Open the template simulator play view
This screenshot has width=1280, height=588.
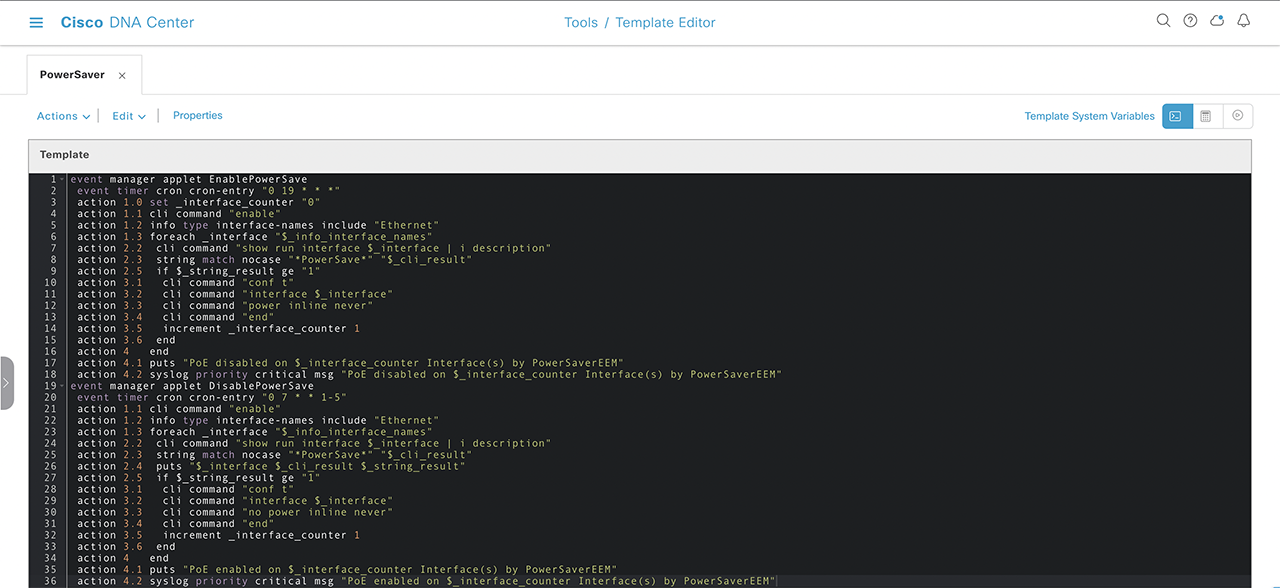pyautogui.click(x=1237, y=116)
